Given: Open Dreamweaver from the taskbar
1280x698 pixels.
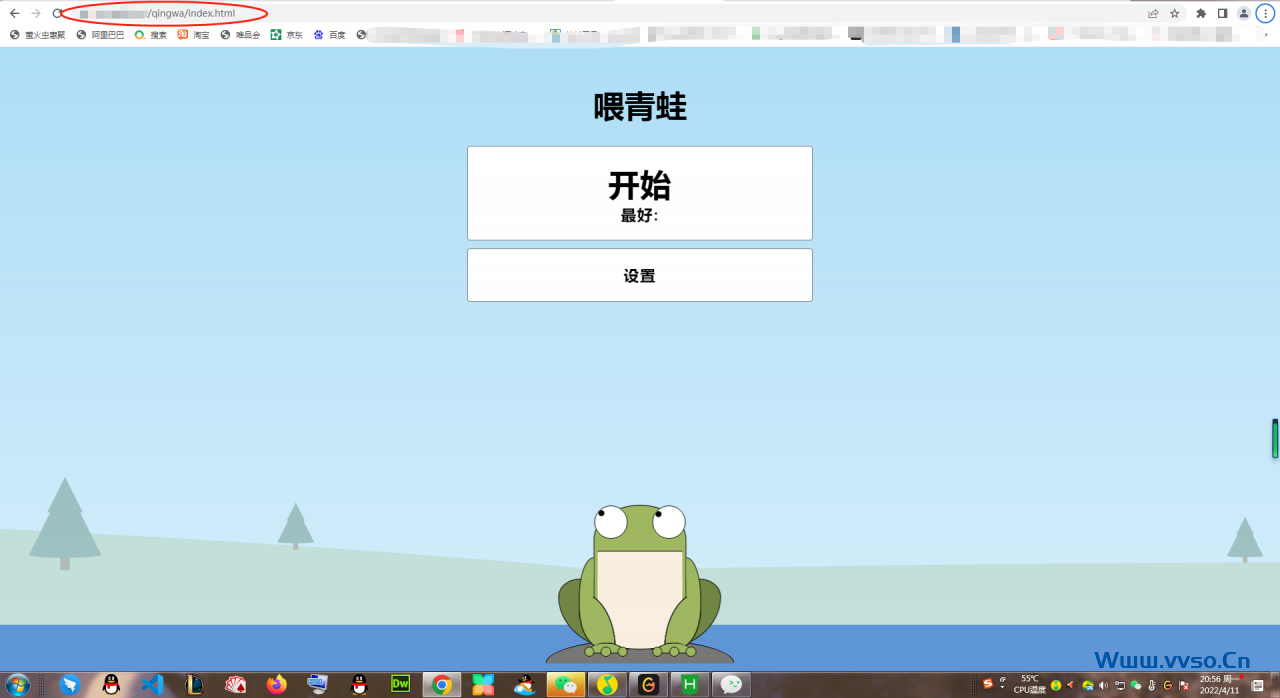Looking at the screenshot, I should [x=400, y=685].
